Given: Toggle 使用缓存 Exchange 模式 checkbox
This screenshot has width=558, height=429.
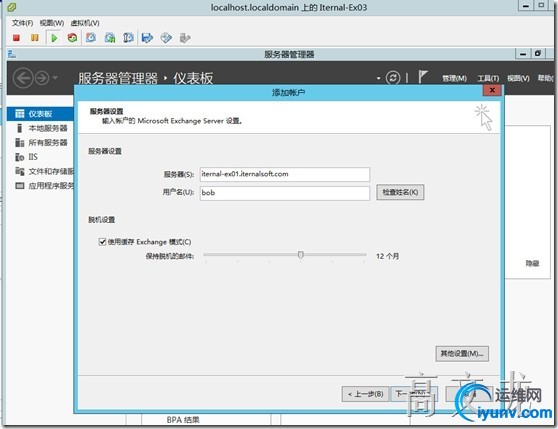Looking at the screenshot, I should [x=102, y=242].
